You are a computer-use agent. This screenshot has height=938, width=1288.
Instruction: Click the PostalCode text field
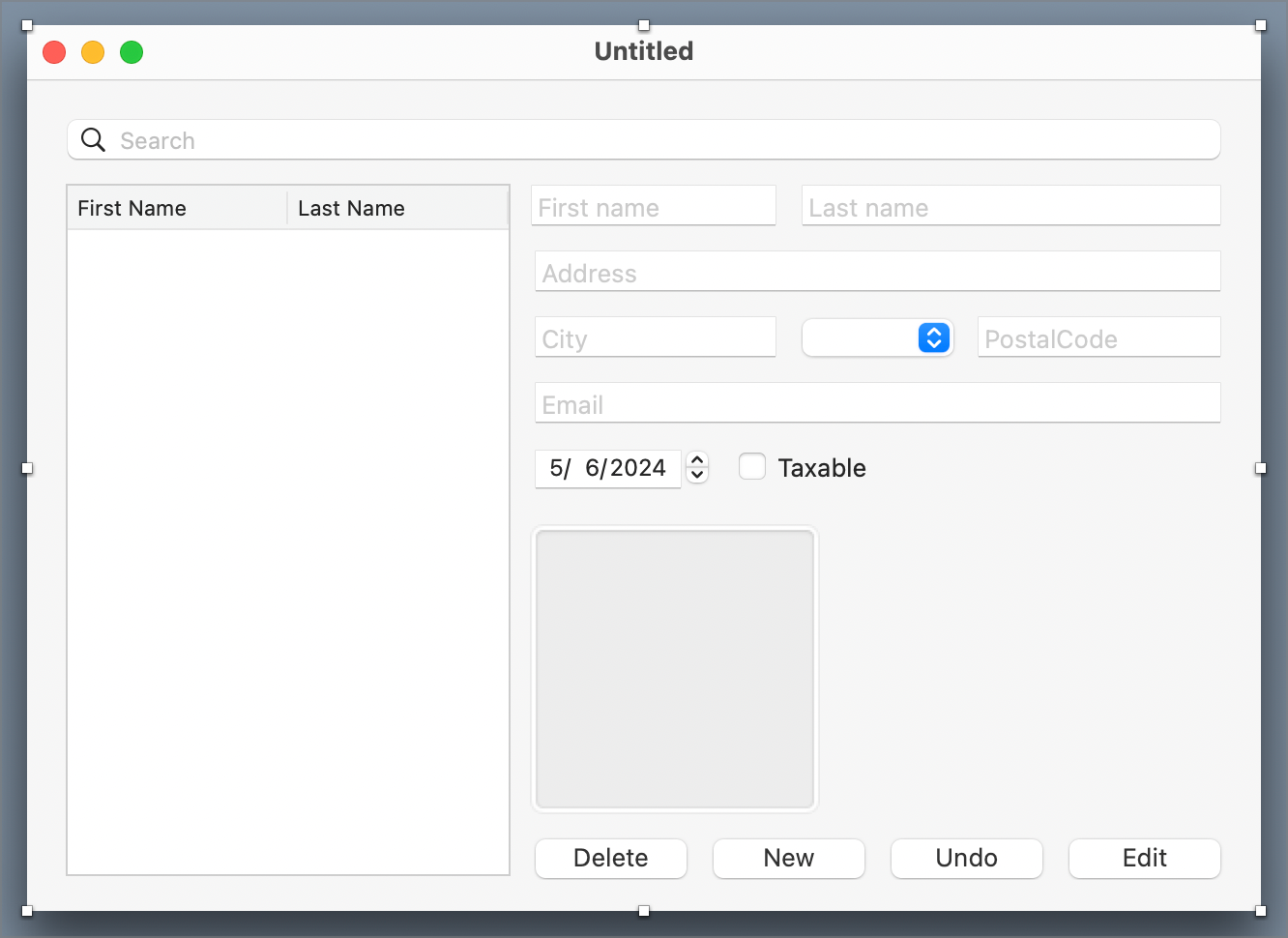pos(1098,337)
